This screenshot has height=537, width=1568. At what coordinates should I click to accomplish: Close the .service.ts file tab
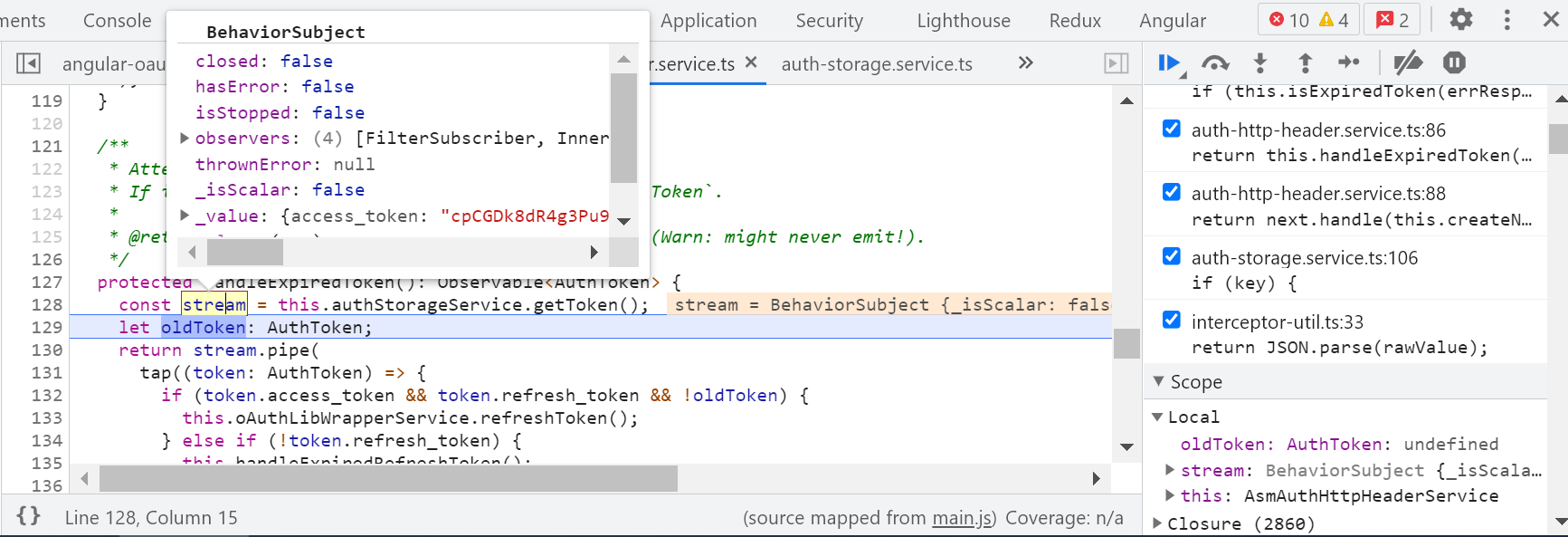[751, 62]
